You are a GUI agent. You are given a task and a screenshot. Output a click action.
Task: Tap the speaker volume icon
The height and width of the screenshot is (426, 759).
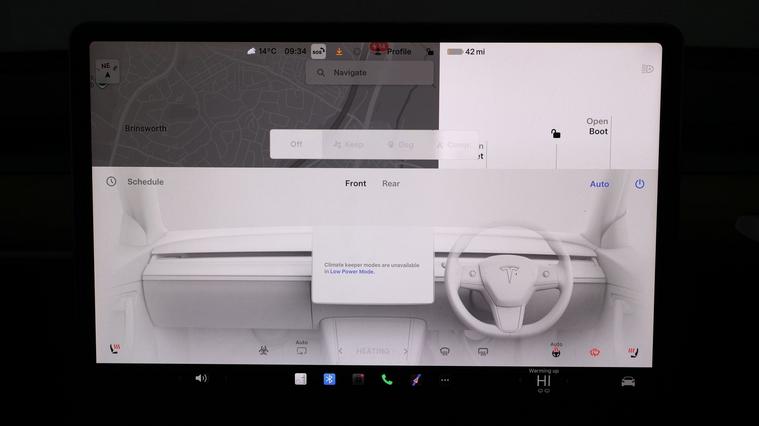201,379
